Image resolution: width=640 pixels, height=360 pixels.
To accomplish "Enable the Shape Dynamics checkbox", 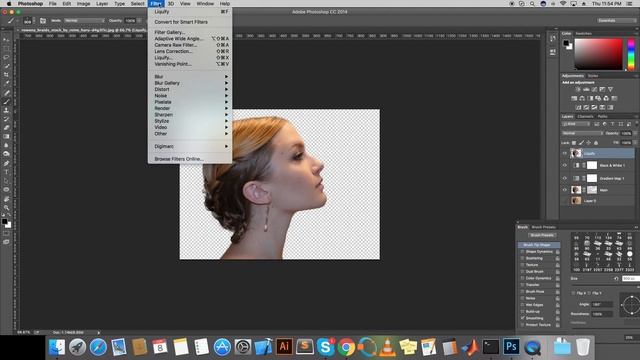I will (x=522, y=251).
